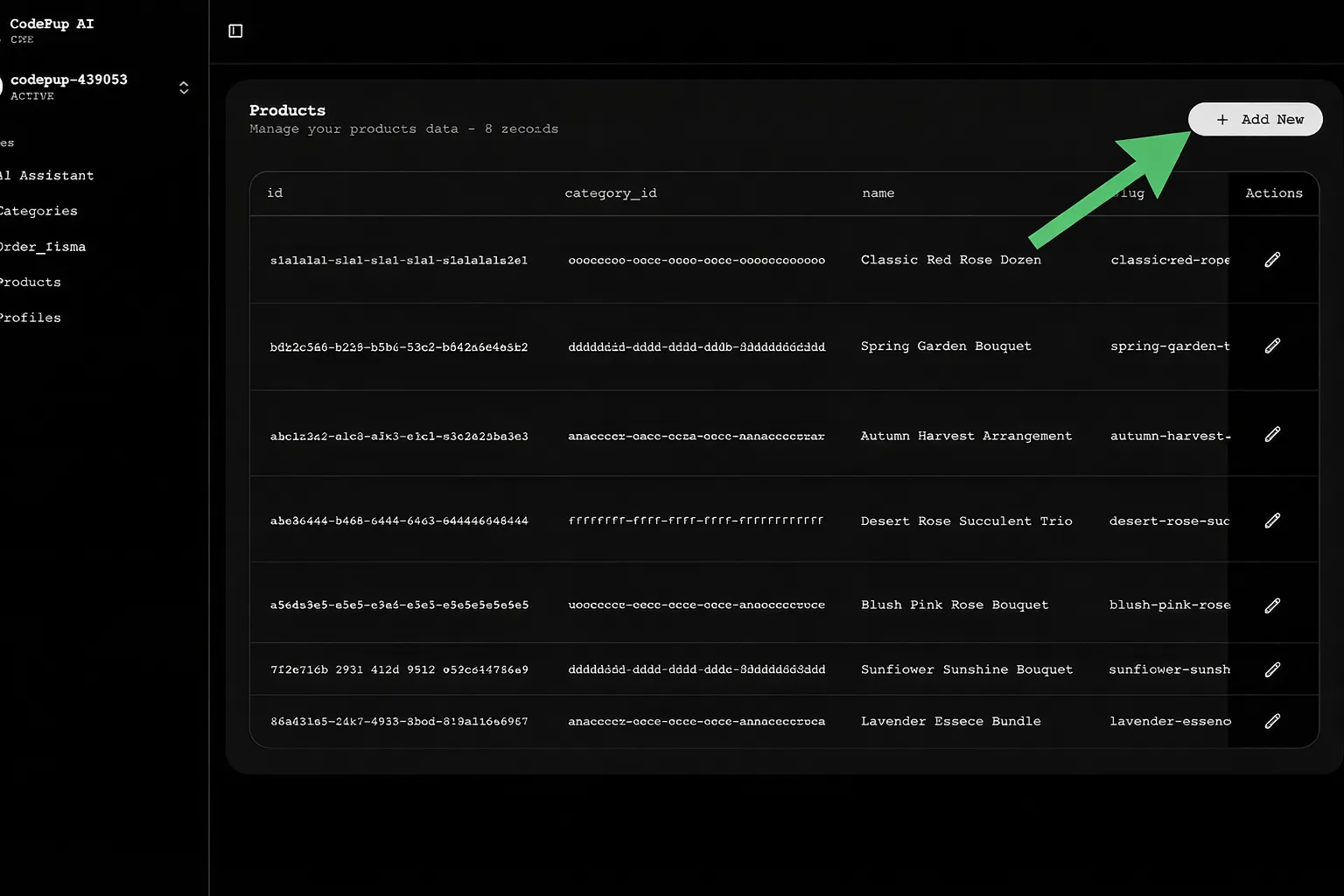Open edit icon for Autumn Harvest Arrangement
The height and width of the screenshot is (896, 1344).
click(1272, 433)
